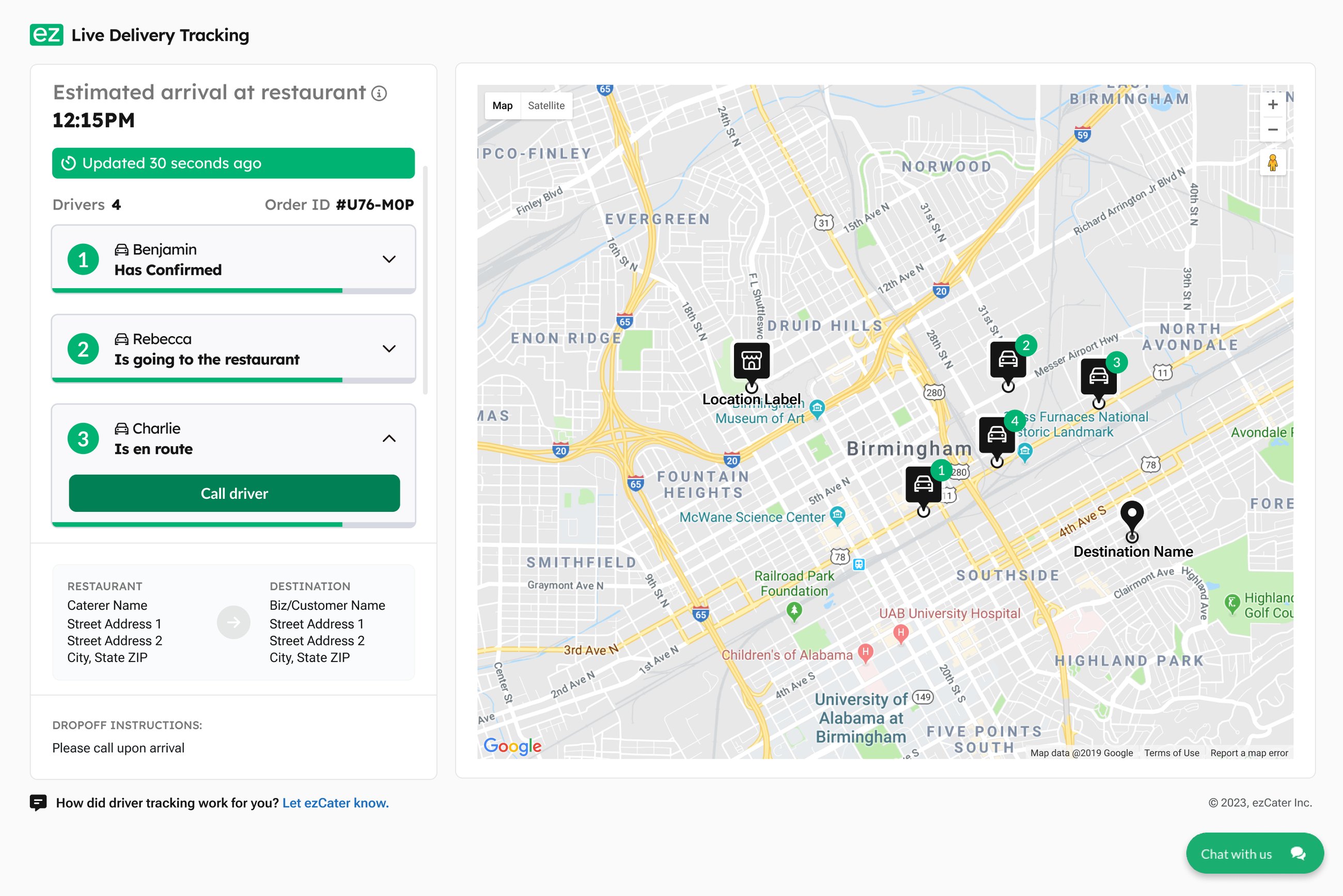Screen dimensions: 1343x896
Task: Click the restaurant storefront map marker
Action: [x=752, y=361]
